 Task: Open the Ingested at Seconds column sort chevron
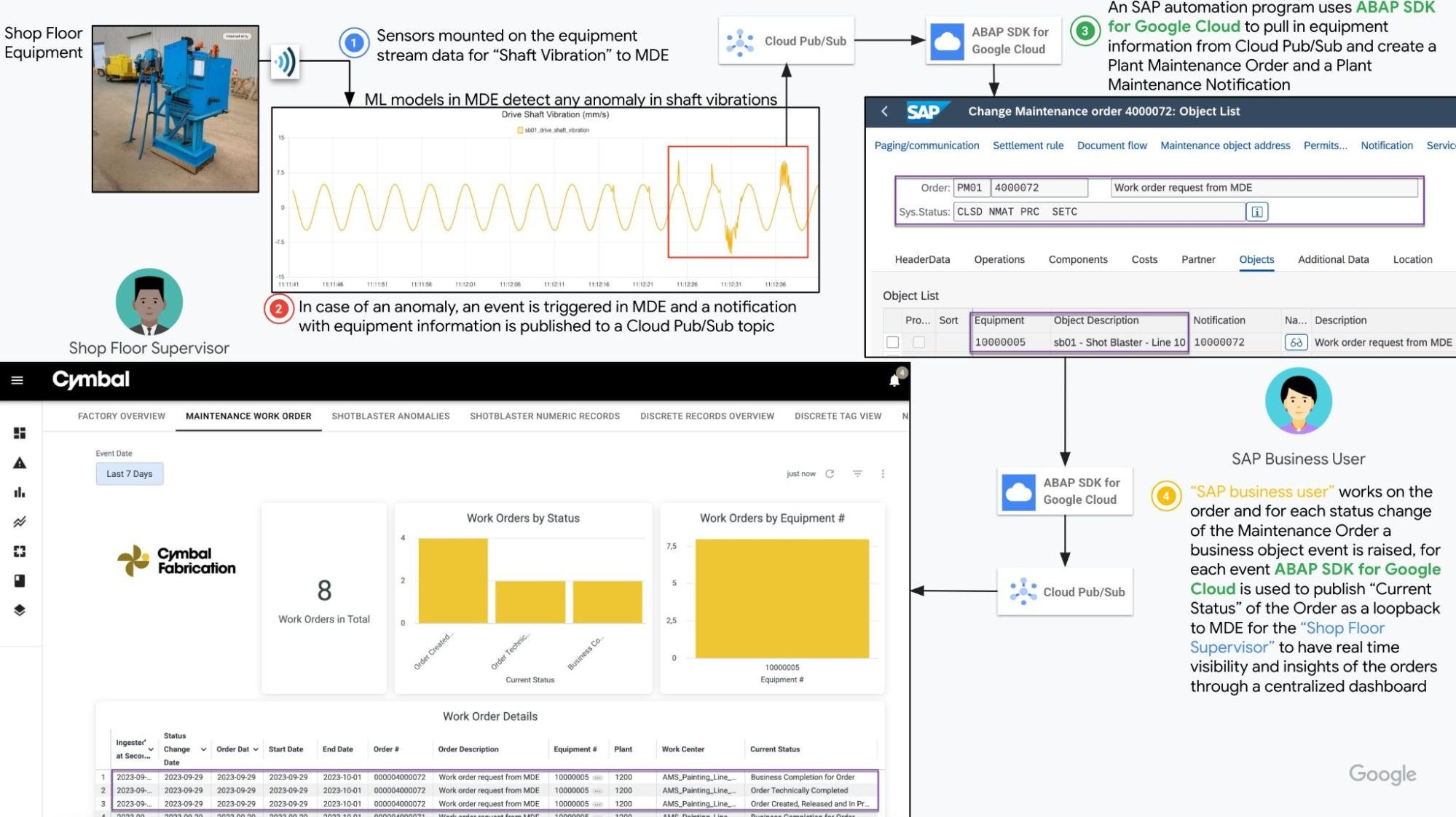coord(151,749)
